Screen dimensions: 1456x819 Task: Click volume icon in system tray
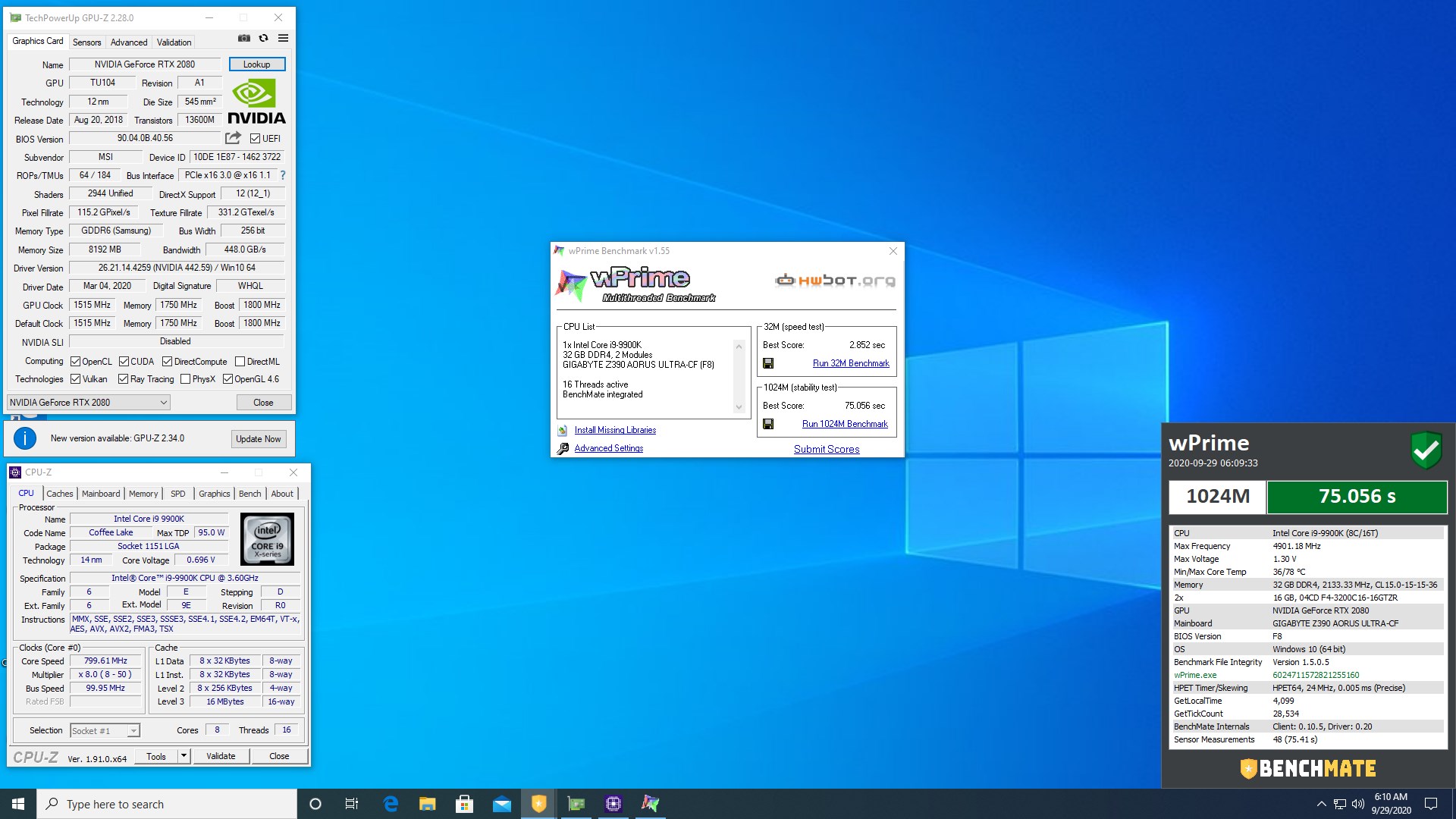1357,804
